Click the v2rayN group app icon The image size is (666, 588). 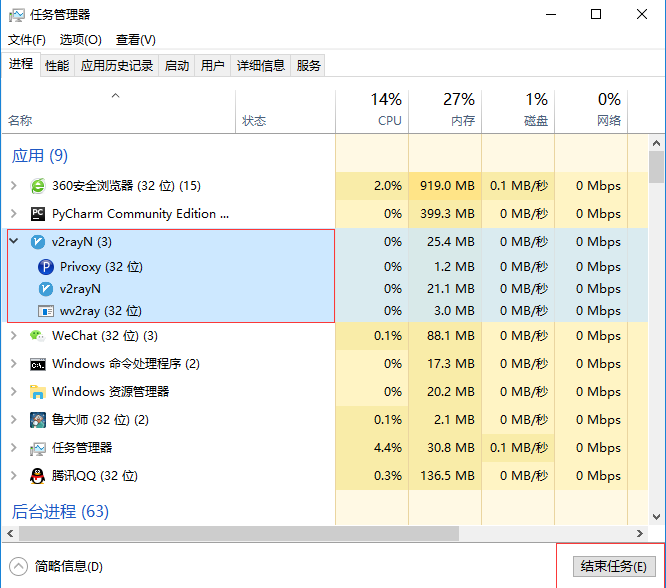[x=38, y=242]
